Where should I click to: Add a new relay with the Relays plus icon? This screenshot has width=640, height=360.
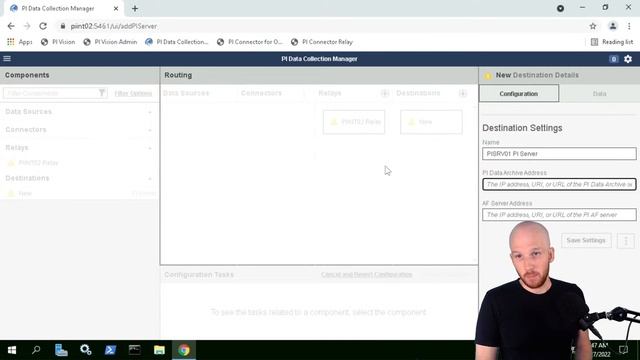pos(384,93)
